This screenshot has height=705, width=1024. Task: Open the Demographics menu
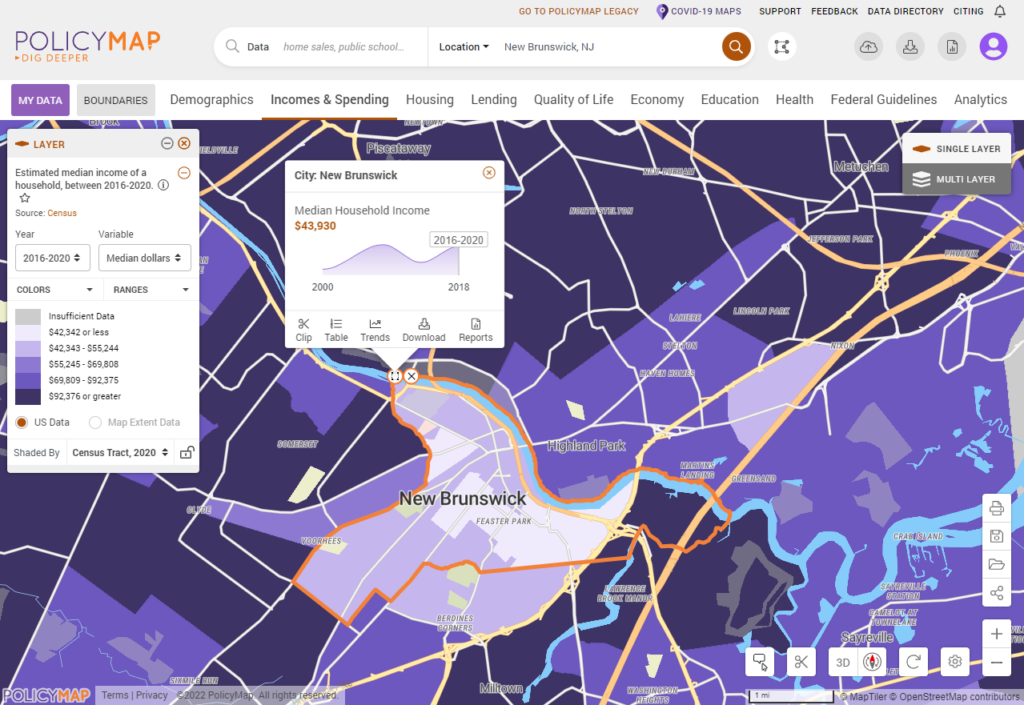pos(212,99)
